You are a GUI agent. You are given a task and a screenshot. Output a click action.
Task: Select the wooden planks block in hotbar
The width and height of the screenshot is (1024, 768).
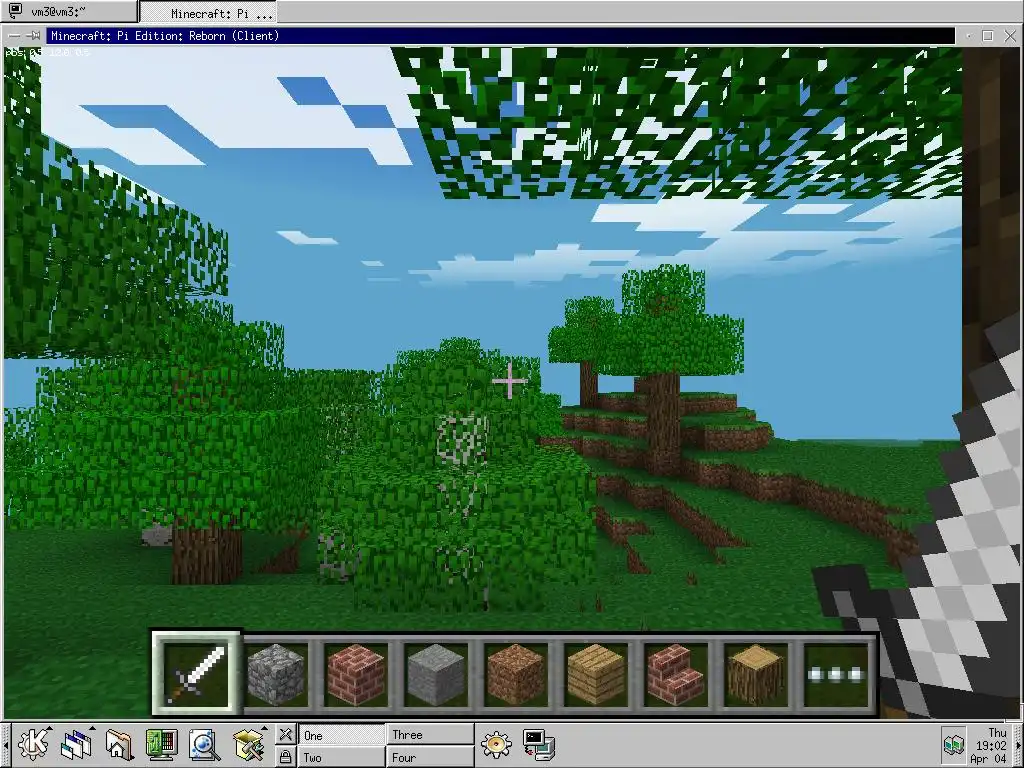[x=596, y=674]
